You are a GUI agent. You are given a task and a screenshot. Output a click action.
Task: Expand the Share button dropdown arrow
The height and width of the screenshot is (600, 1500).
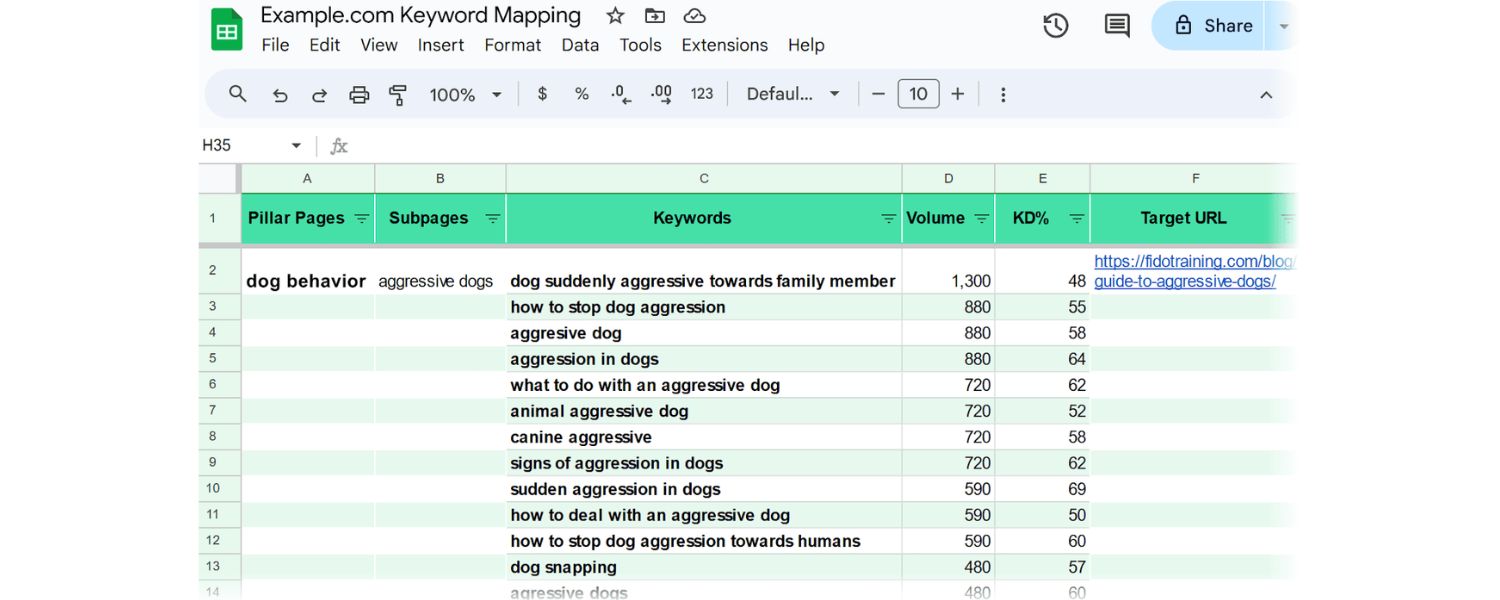point(1283,26)
